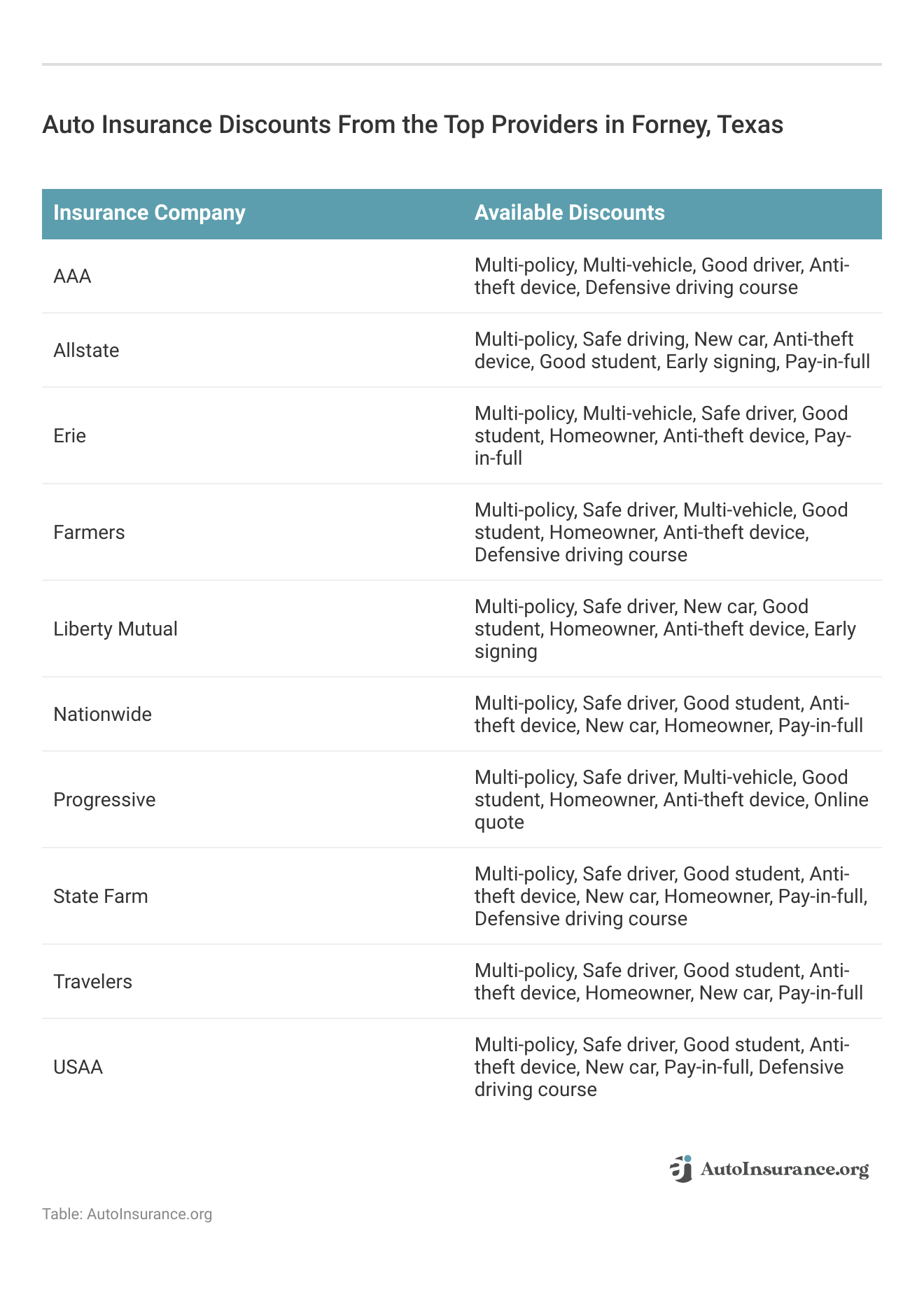Click the Table: AutoInsurance.org source credit

coord(127,1214)
